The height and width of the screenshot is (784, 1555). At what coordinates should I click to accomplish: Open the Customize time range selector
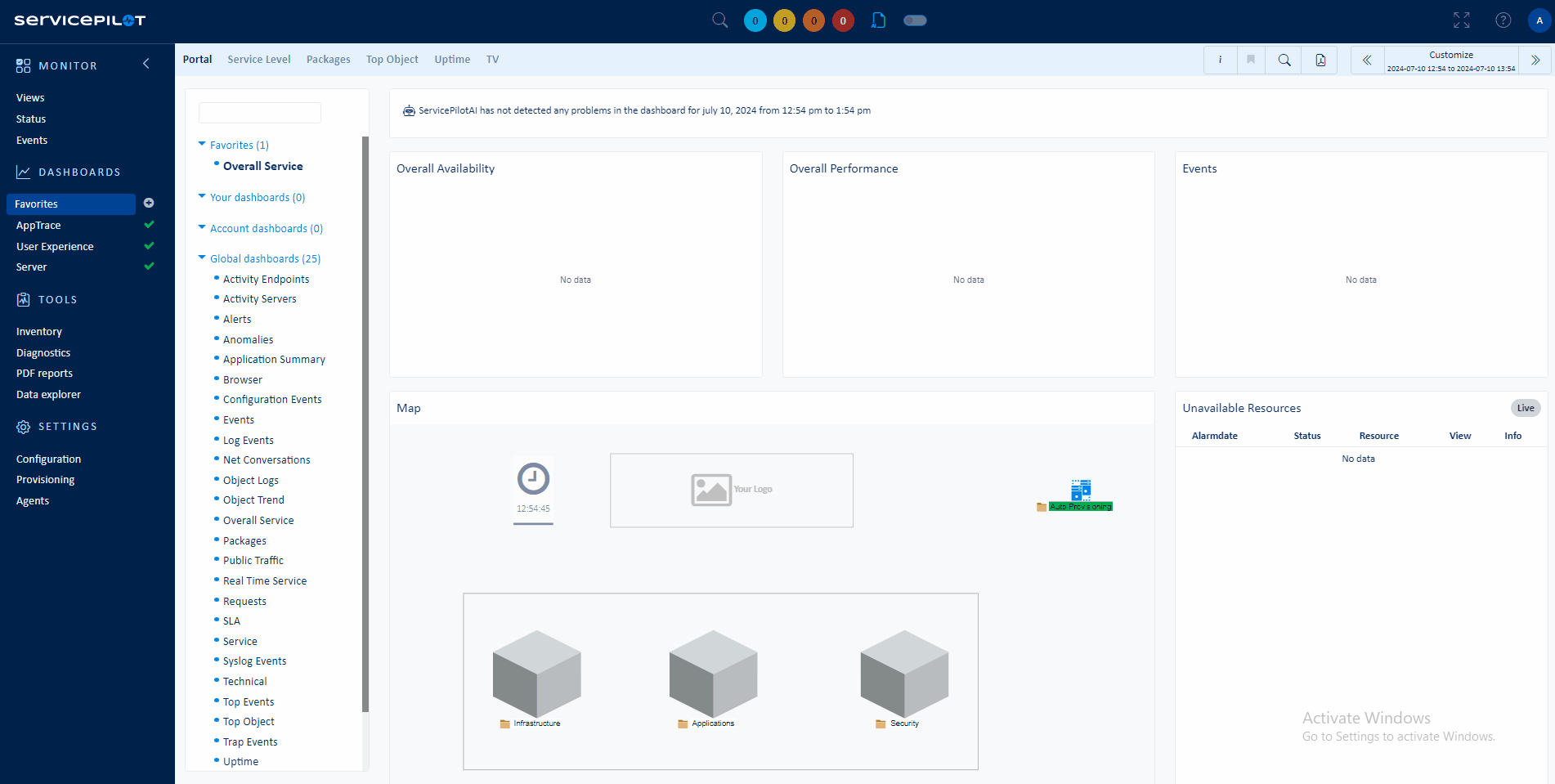pos(1451,60)
